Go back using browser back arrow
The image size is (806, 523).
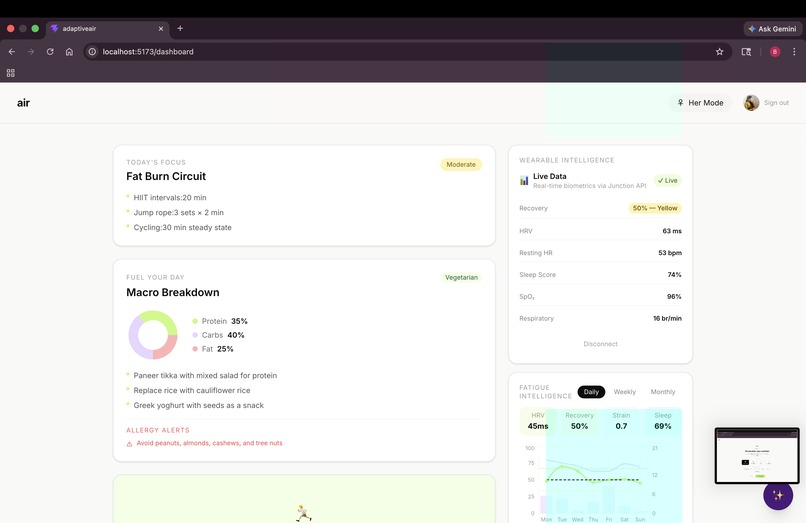[11, 51]
